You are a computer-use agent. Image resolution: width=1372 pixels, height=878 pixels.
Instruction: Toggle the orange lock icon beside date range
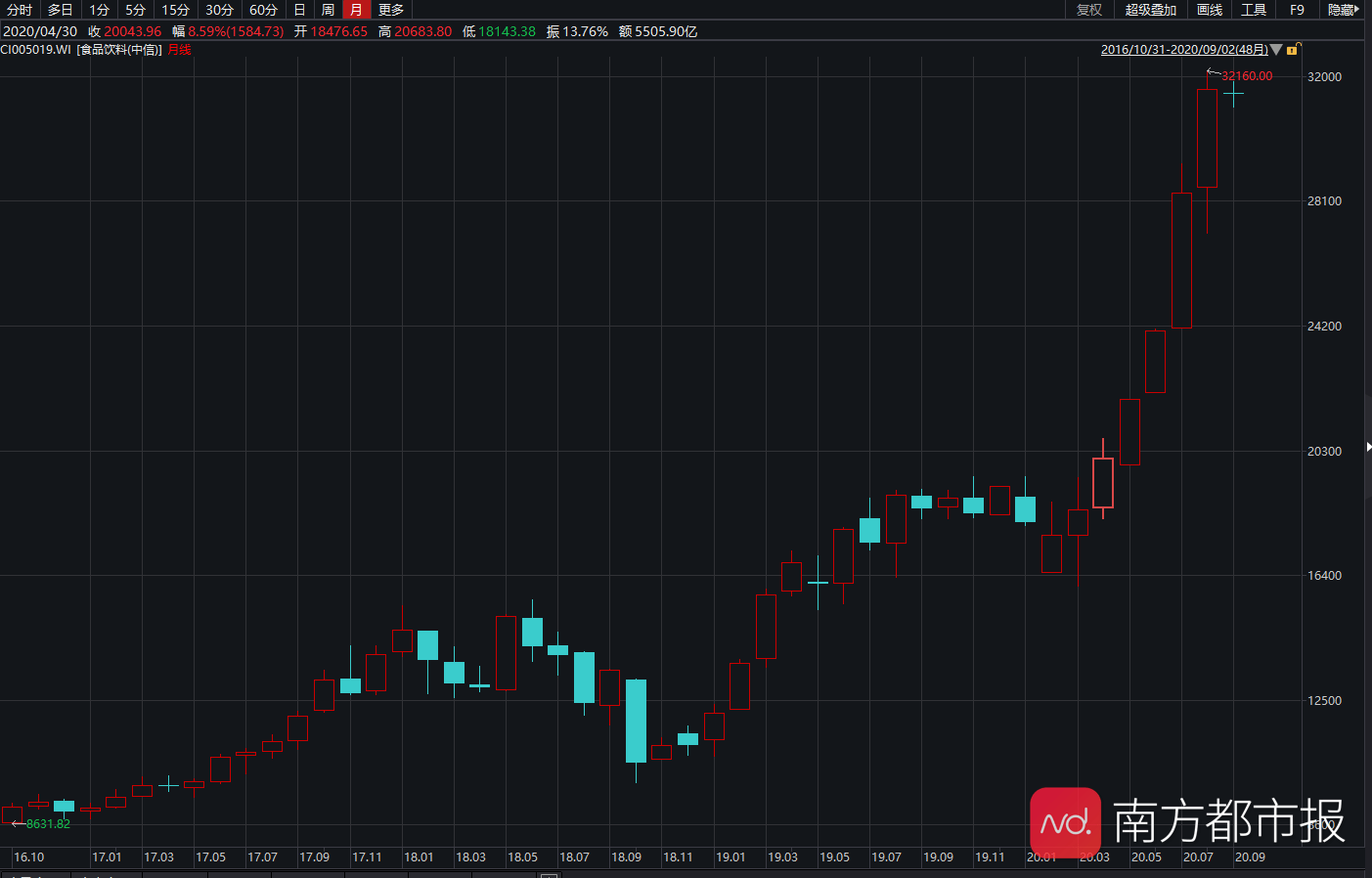(x=1292, y=50)
